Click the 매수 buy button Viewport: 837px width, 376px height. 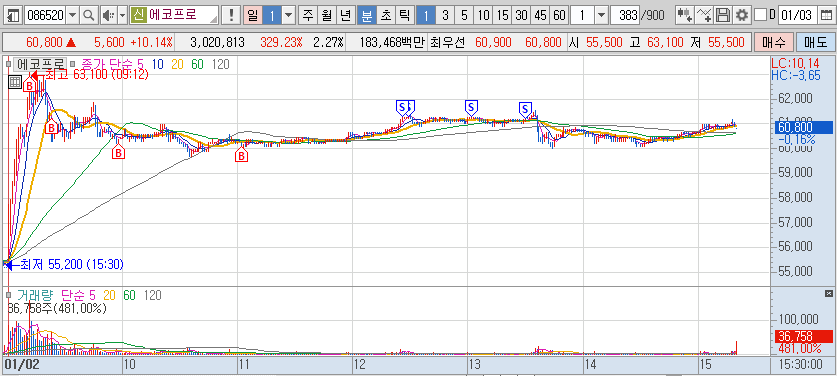click(773, 42)
